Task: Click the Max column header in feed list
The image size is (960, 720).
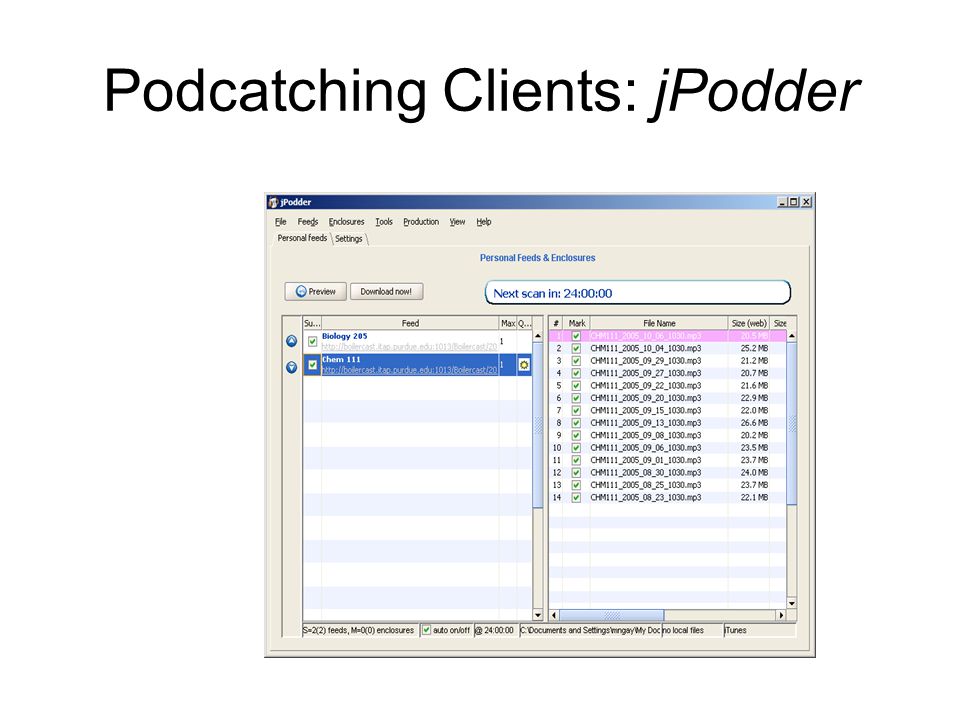Action: tap(508, 323)
